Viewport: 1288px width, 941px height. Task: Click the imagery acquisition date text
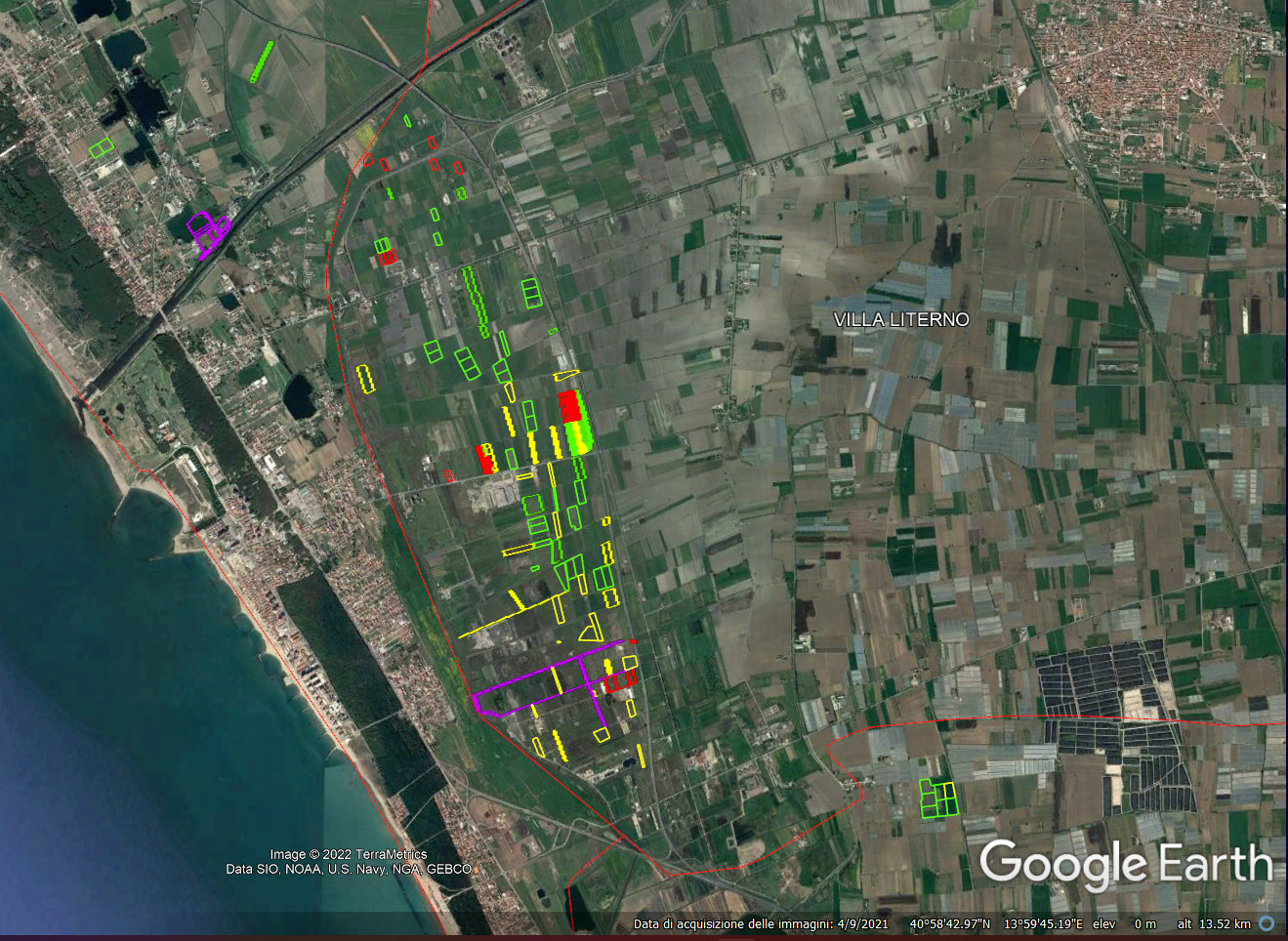pyautogui.click(x=760, y=923)
